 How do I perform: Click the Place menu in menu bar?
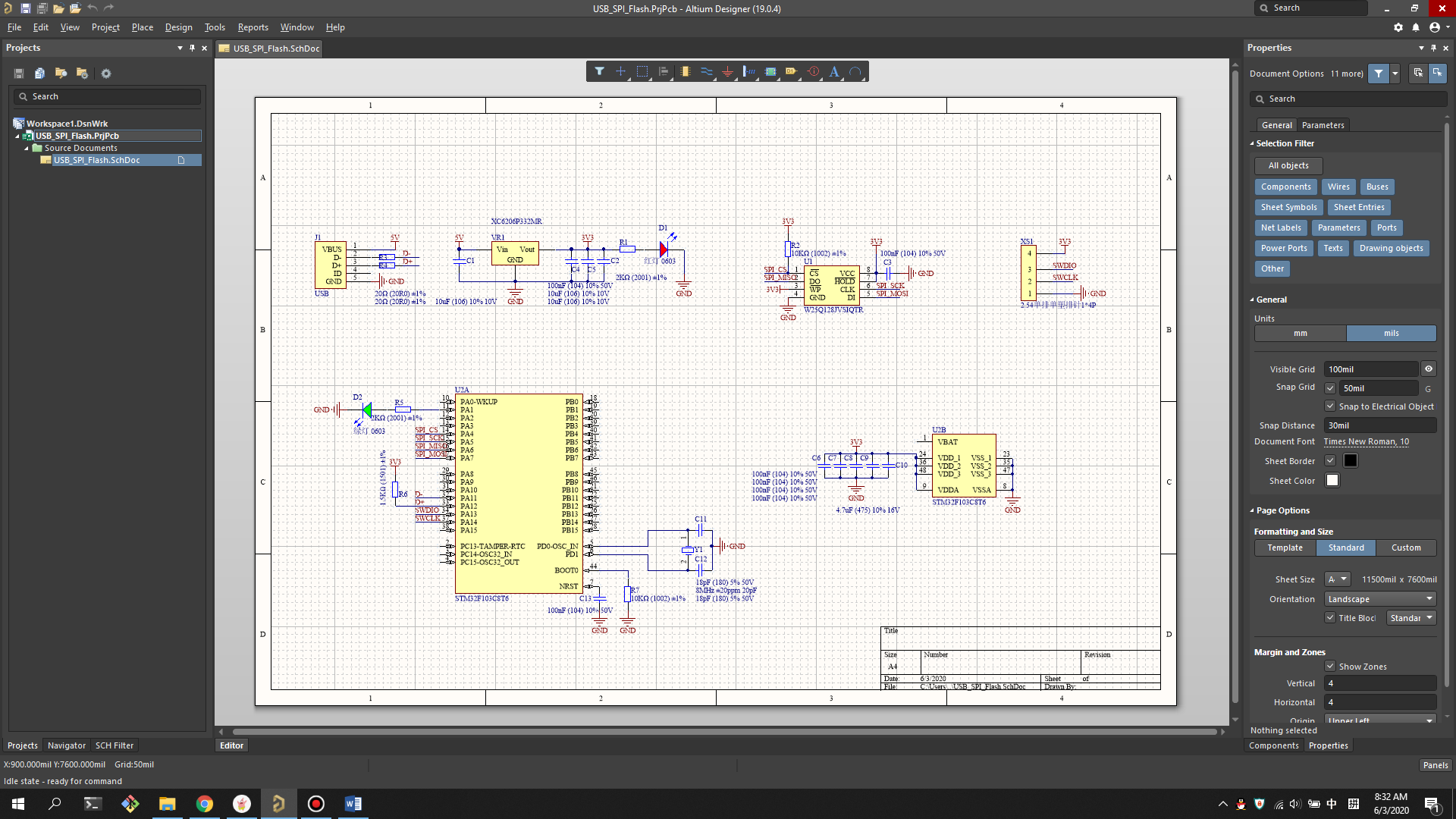coord(143,27)
